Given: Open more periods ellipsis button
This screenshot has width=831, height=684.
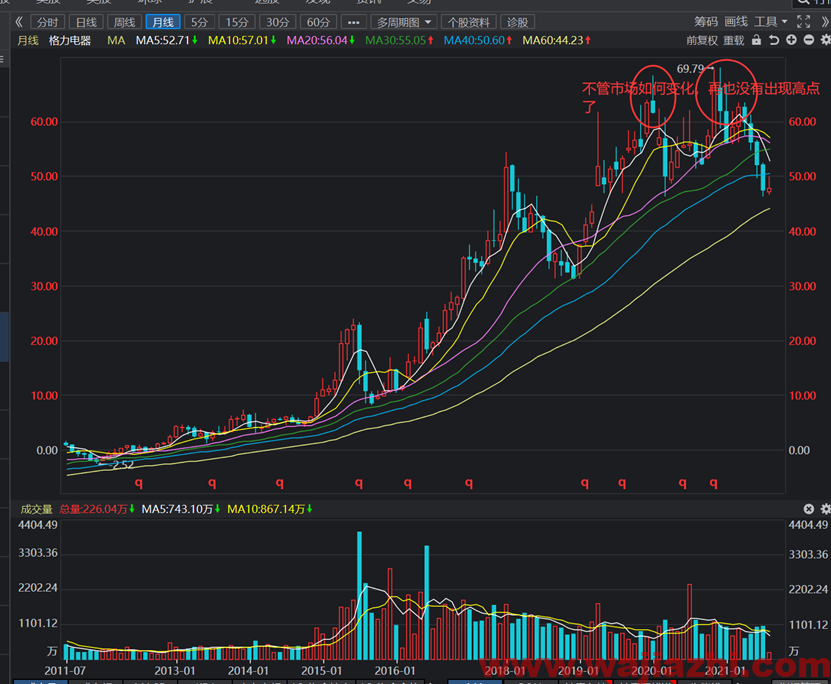Looking at the screenshot, I should click(353, 22).
